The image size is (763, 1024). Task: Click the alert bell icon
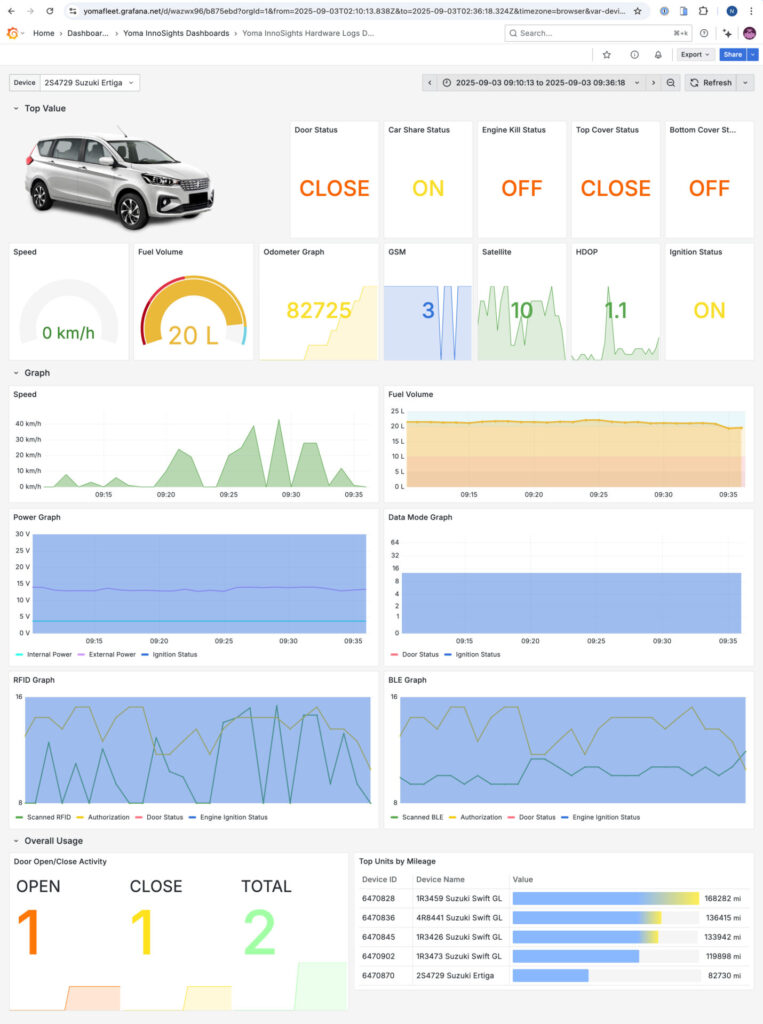coord(658,55)
